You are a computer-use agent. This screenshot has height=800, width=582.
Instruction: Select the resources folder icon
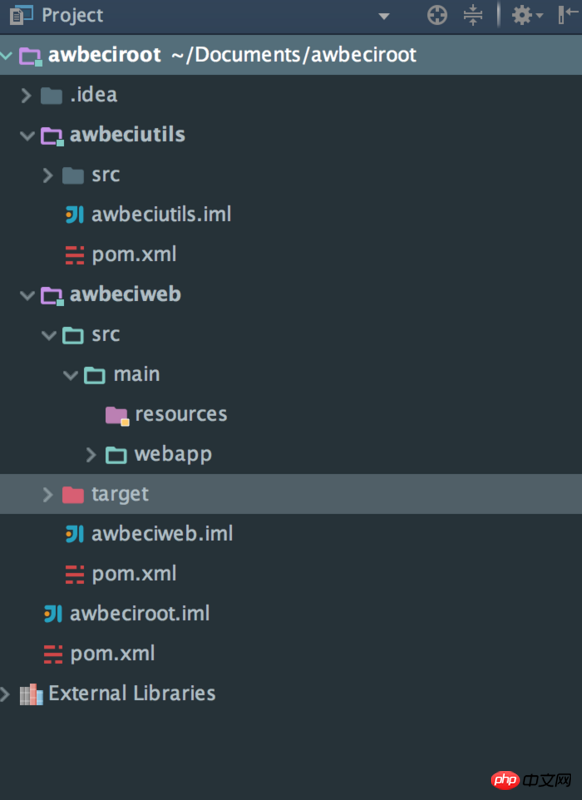(x=117, y=415)
